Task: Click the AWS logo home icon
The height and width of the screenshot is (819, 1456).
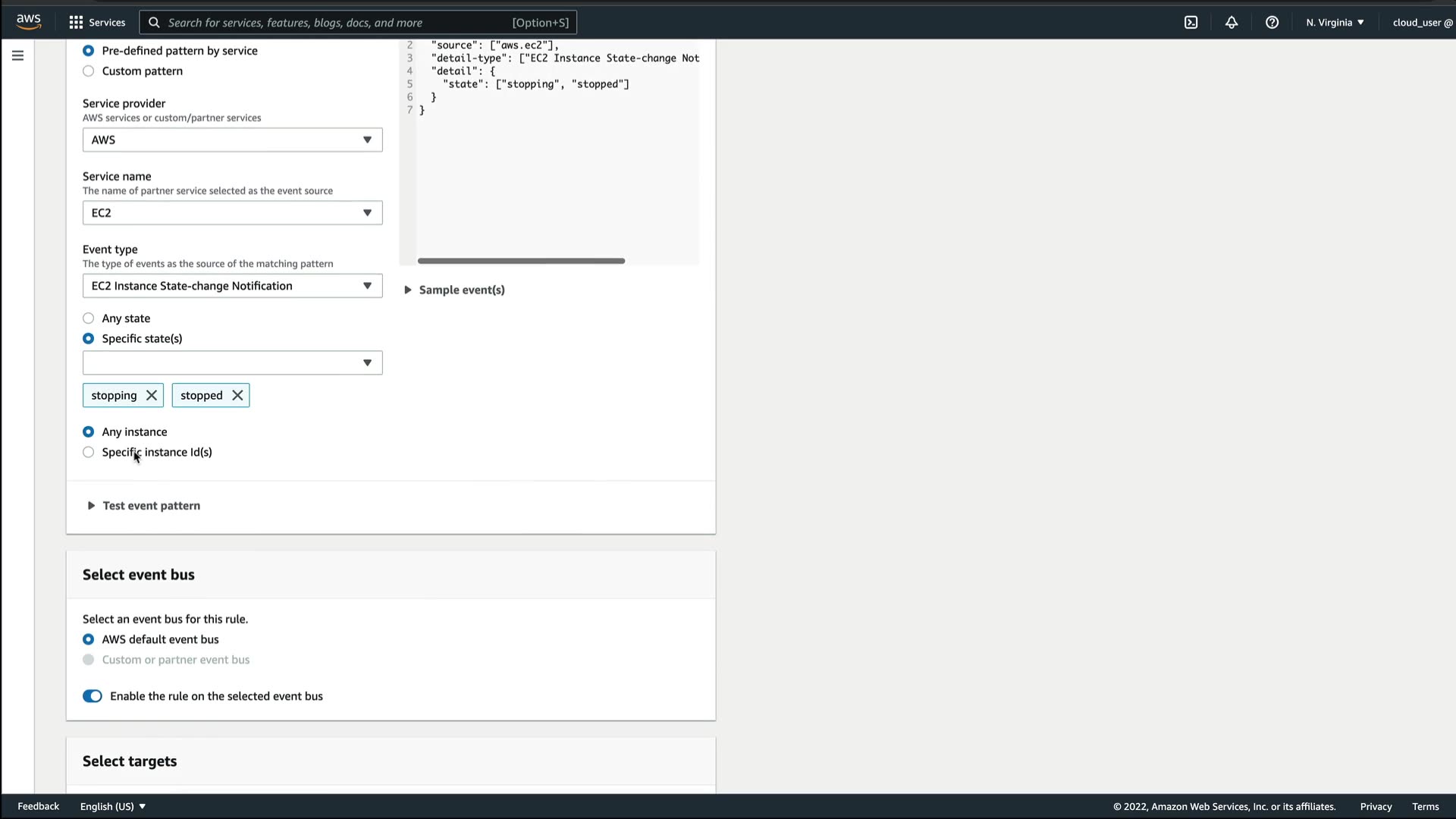Action: (29, 22)
